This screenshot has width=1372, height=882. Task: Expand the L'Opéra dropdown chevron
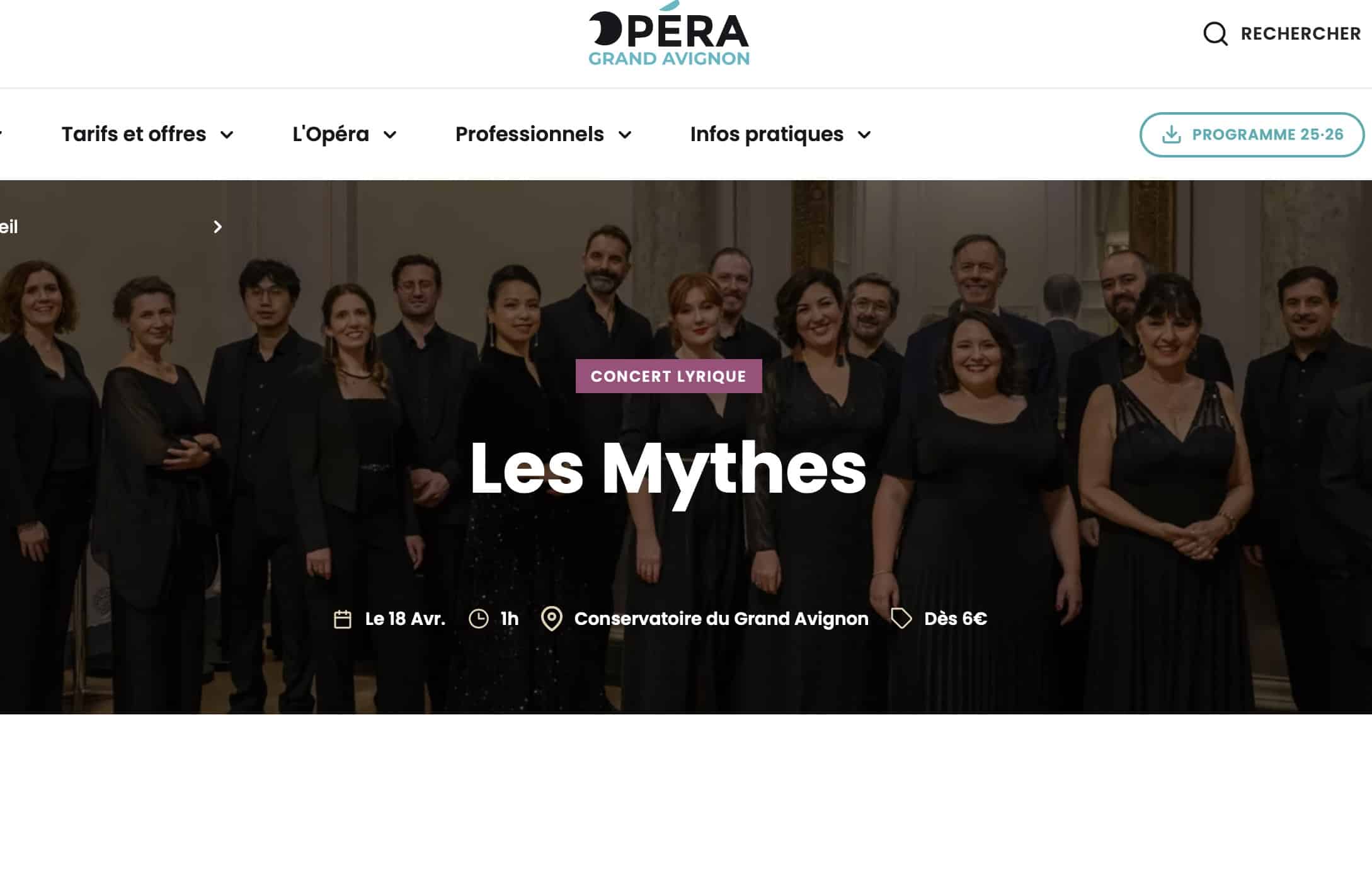(390, 135)
